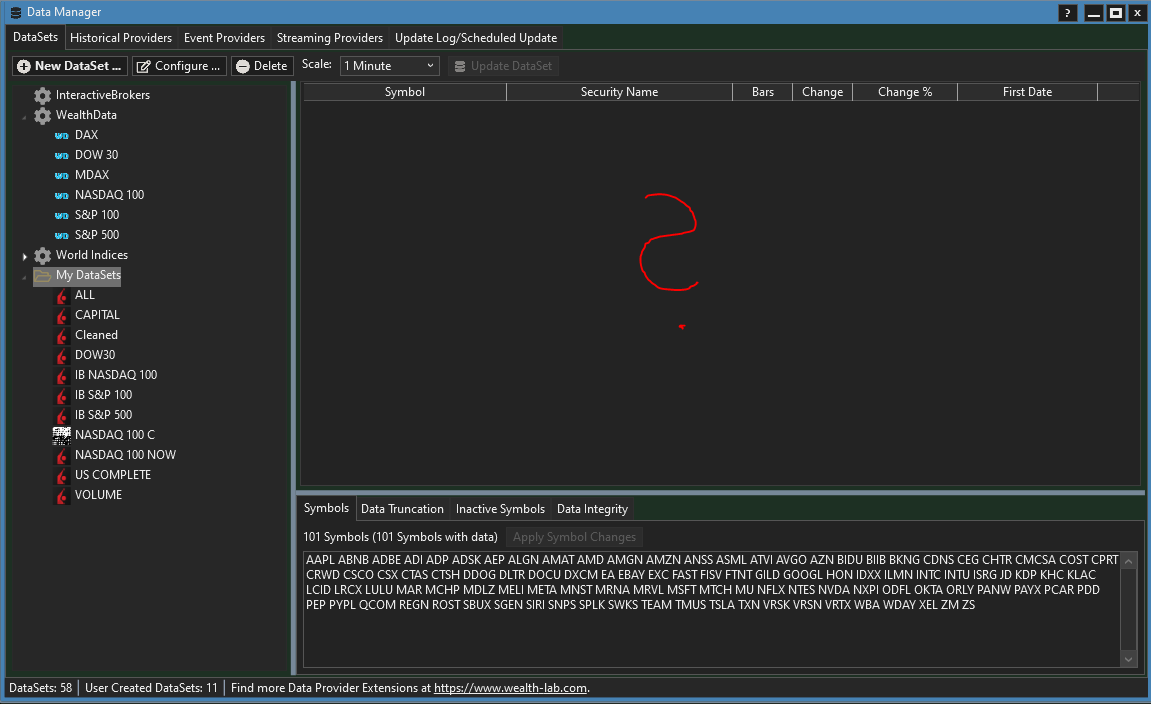The width and height of the screenshot is (1151, 704).
Task: Go to the Streaming Providers tab
Action: 330,38
